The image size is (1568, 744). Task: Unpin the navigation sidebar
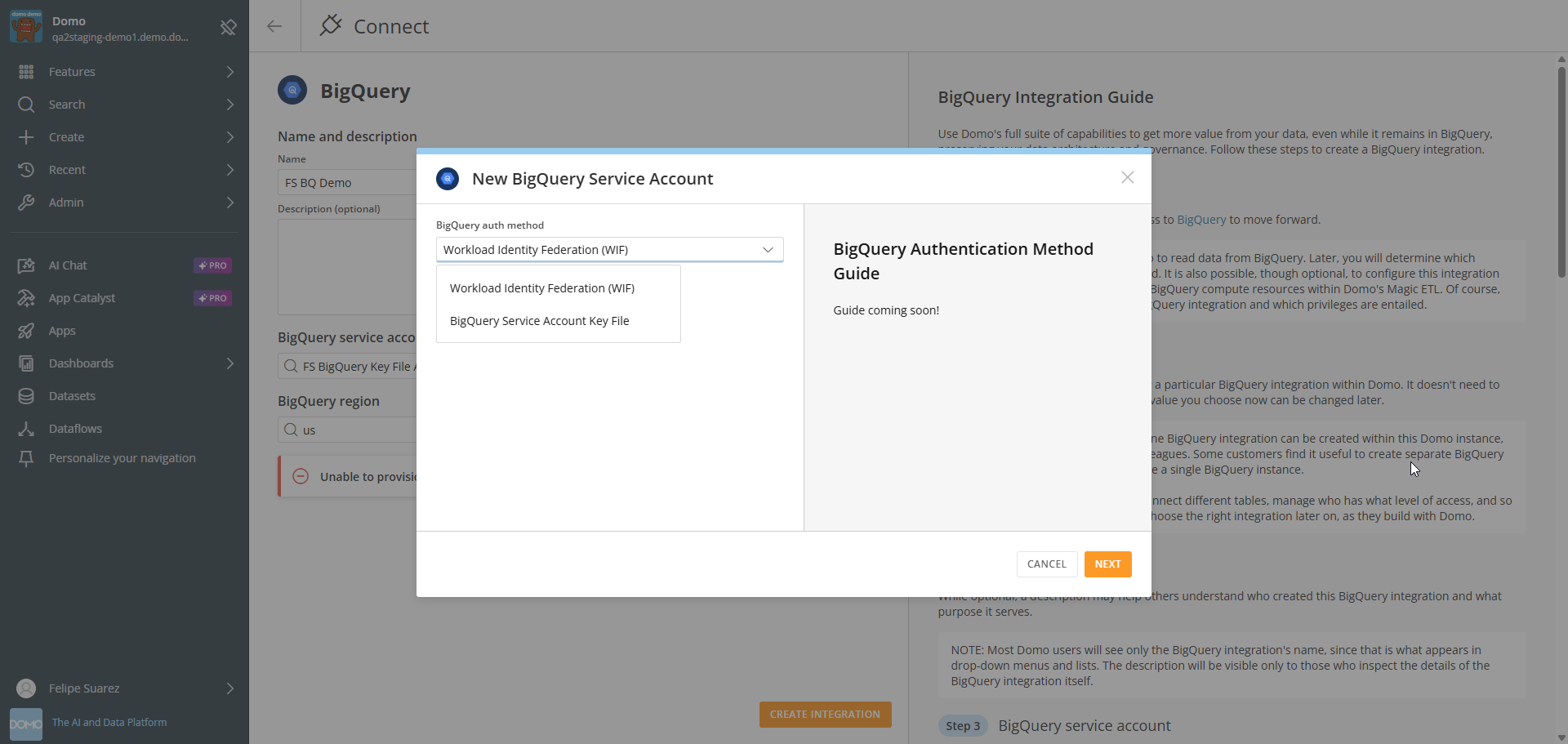229,28
